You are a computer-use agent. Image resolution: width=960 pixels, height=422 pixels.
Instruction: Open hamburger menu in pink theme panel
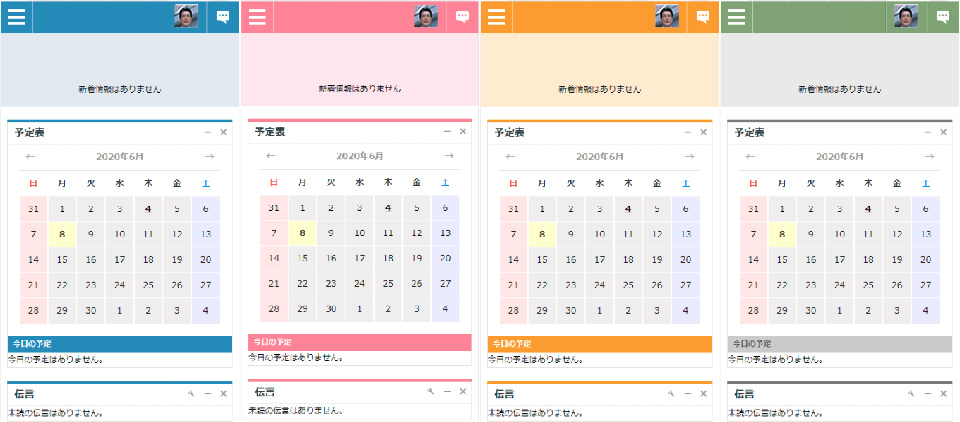[257, 17]
